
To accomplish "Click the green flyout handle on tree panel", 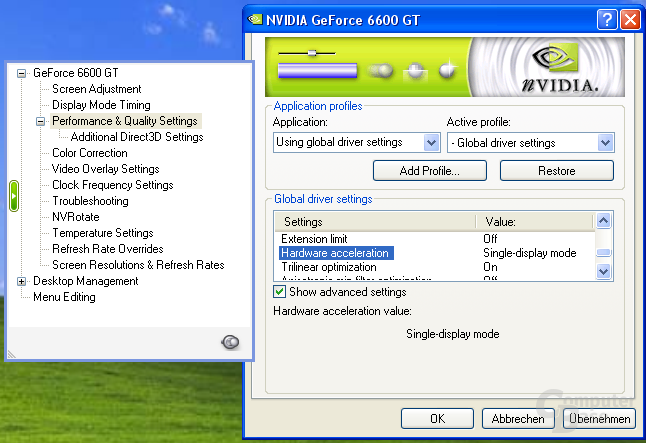I will point(14,196).
